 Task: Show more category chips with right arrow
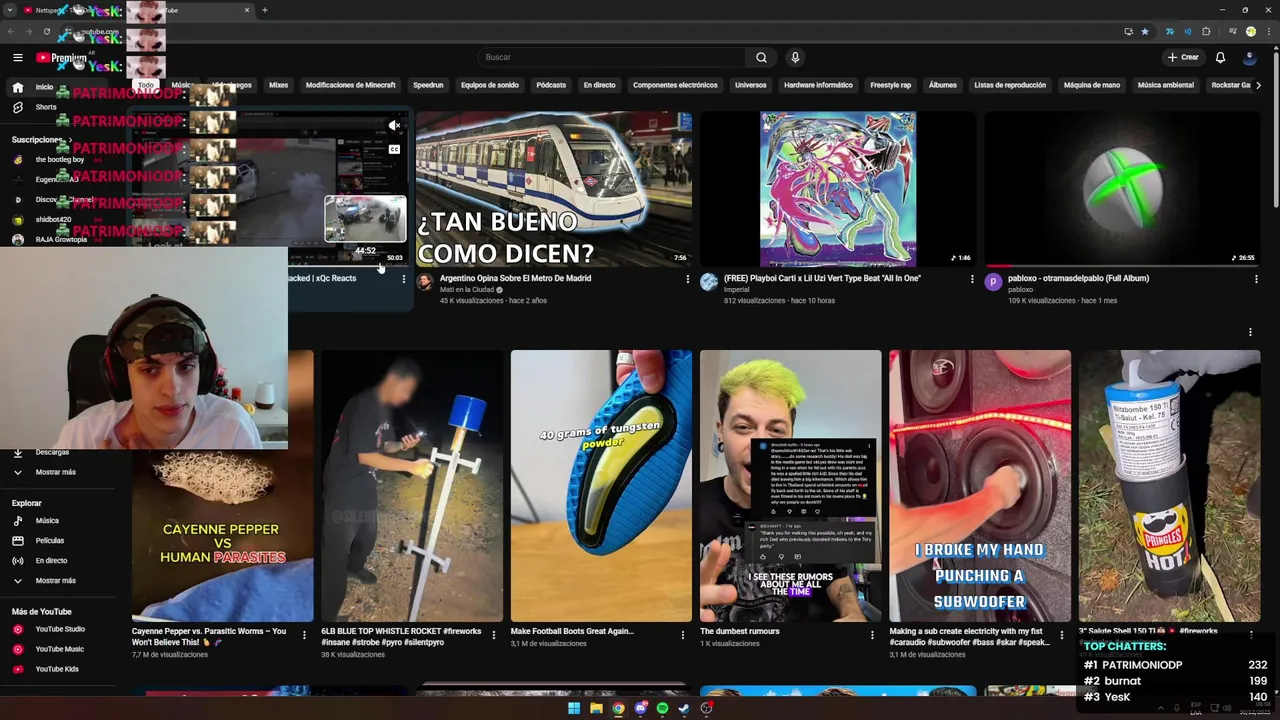click(x=1258, y=85)
